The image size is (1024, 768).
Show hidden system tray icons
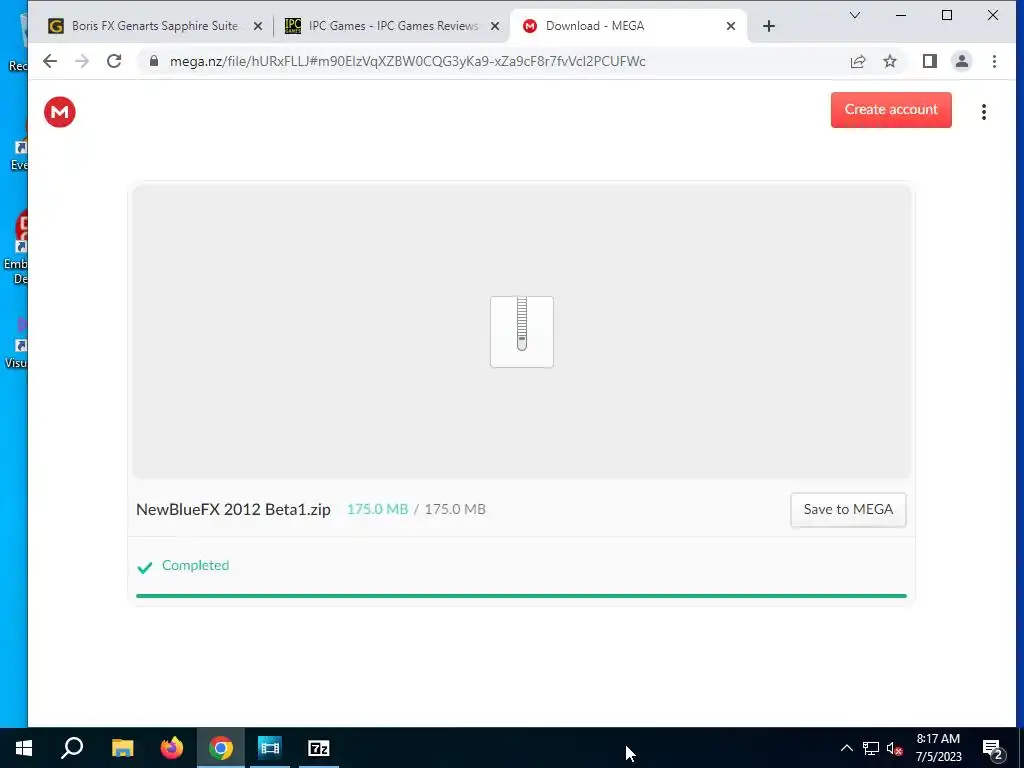pos(846,748)
